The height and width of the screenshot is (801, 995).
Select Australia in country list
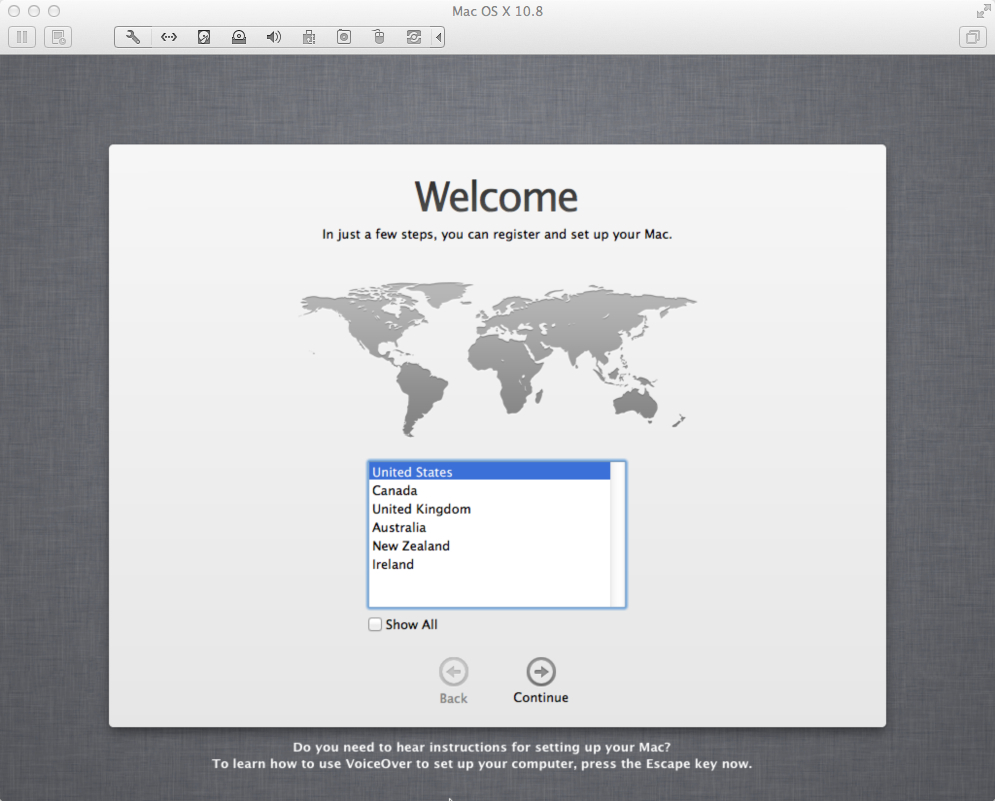tap(489, 527)
